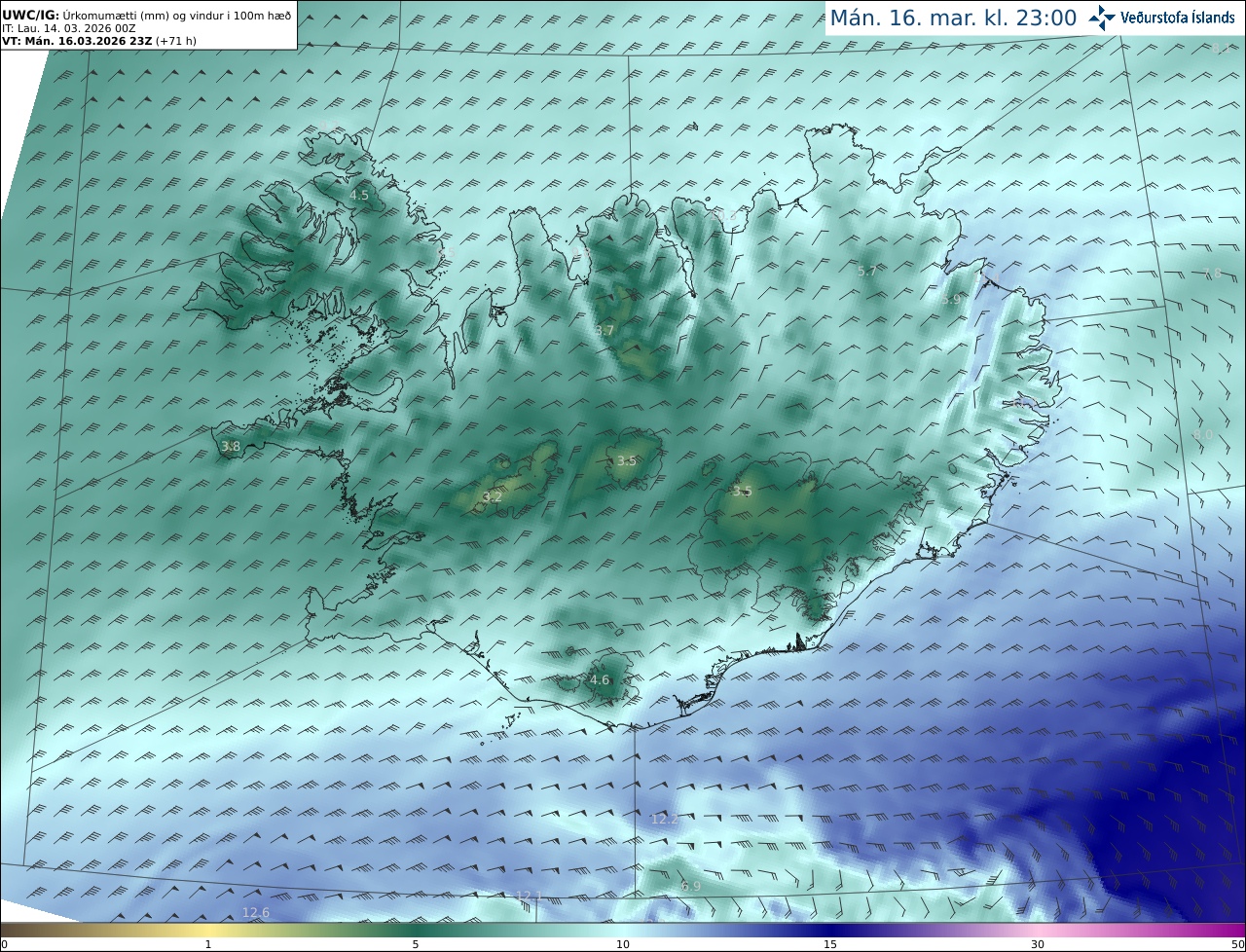The image size is (1246, 952).
Task: Select the '0' tick on the legend
Action: (x=4, y=945)
